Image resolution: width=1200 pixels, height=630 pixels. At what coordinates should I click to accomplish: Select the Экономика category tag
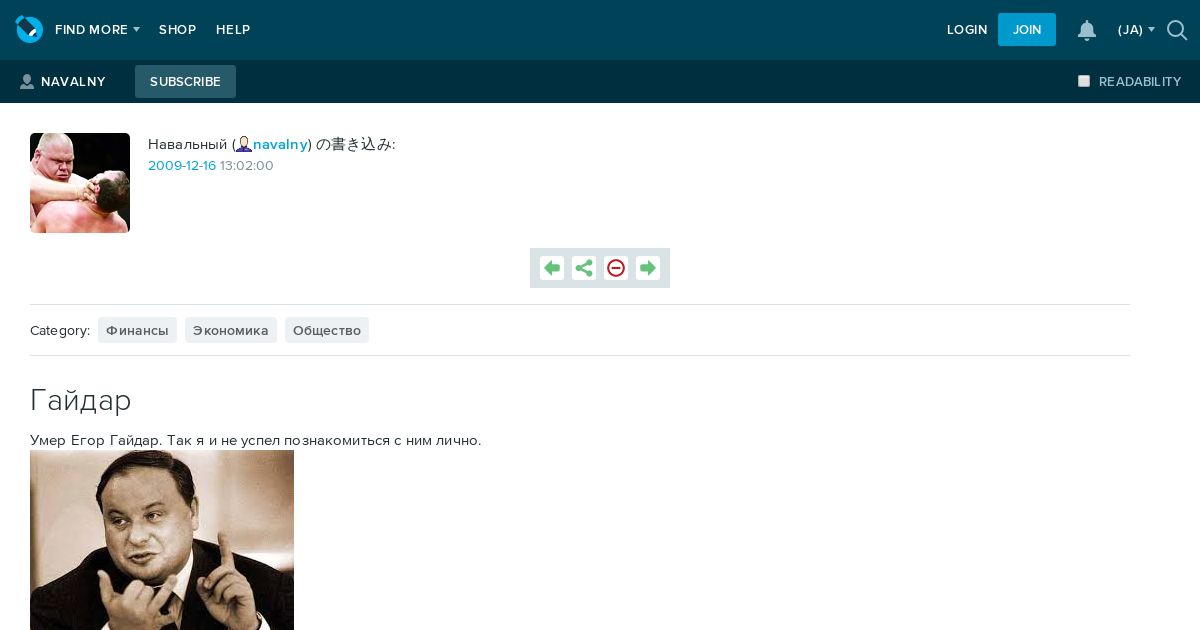click(x=231, y=330)
